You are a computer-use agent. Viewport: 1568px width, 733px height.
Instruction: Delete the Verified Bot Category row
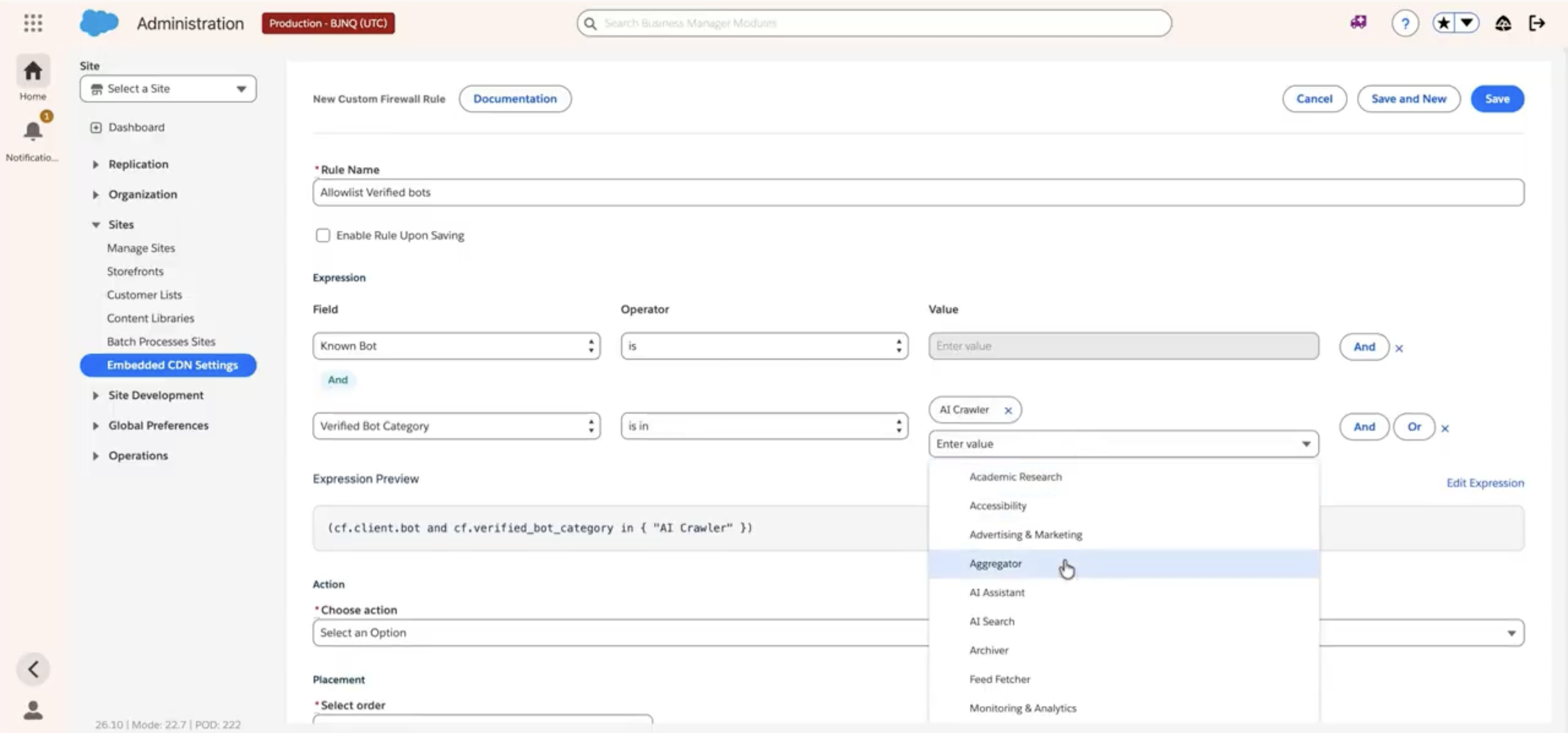point(1445,428)
